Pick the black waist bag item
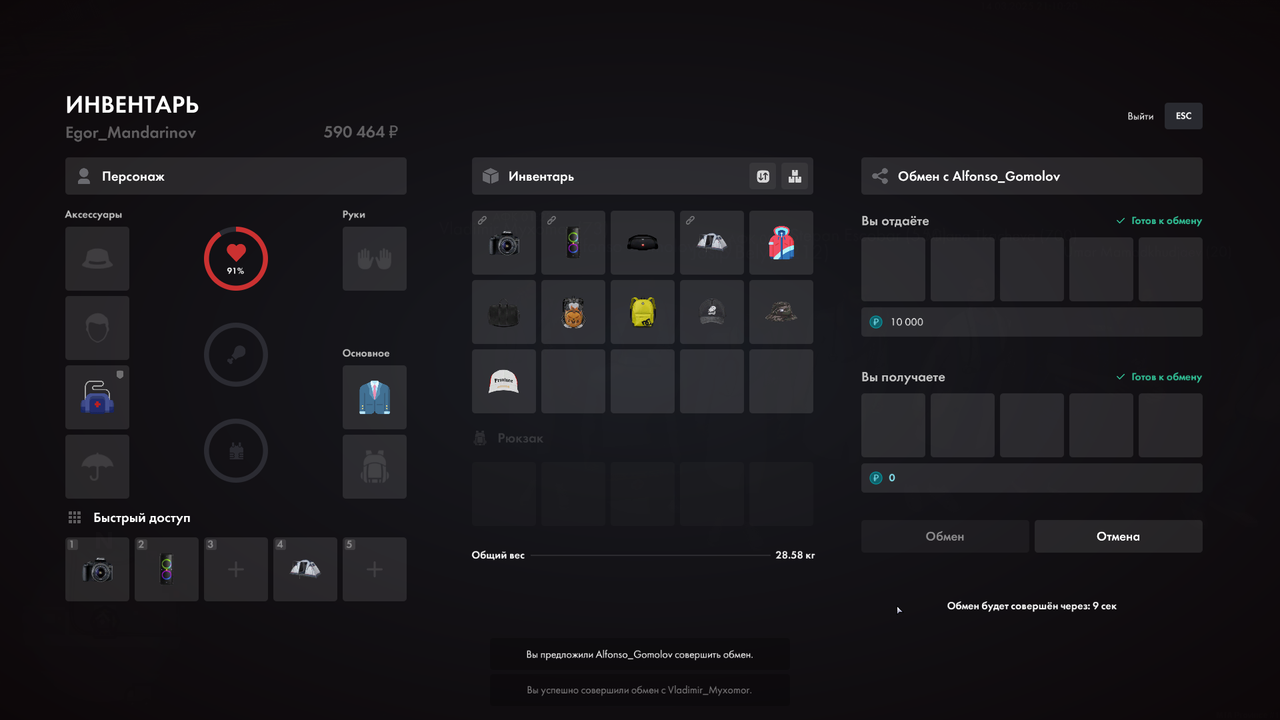Image resolution: width=1280 pixels, height=720 pixels. 643,242
